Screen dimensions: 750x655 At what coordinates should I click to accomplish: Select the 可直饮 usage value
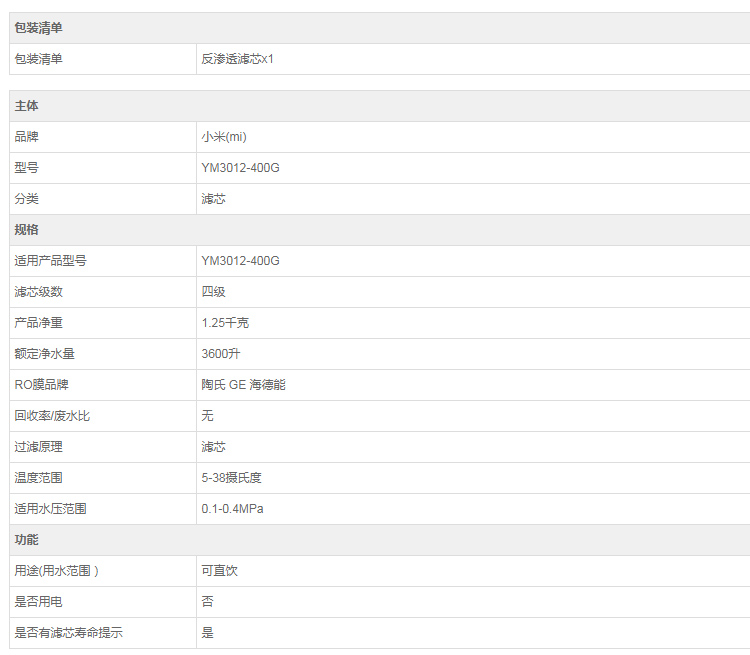[219, 571]
